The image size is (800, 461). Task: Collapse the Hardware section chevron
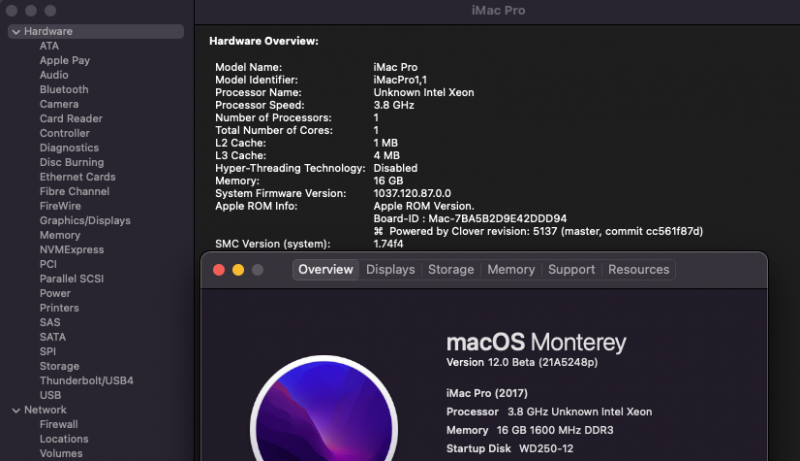[16, 32]
